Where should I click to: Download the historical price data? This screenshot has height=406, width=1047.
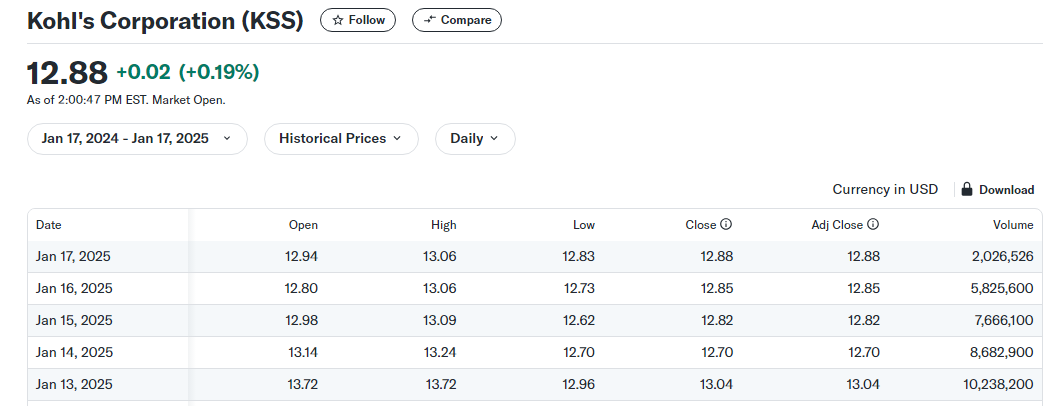click(1005, 189)
